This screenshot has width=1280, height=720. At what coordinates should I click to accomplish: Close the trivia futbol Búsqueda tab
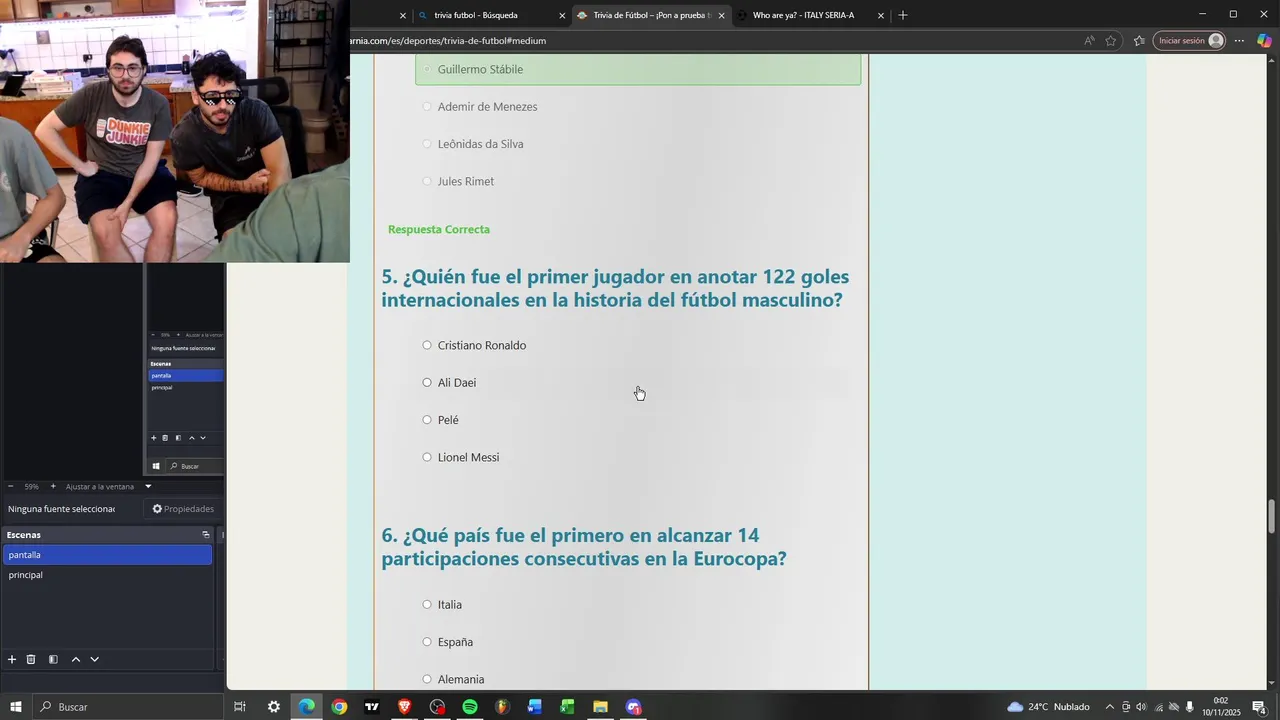click(562, 15)
